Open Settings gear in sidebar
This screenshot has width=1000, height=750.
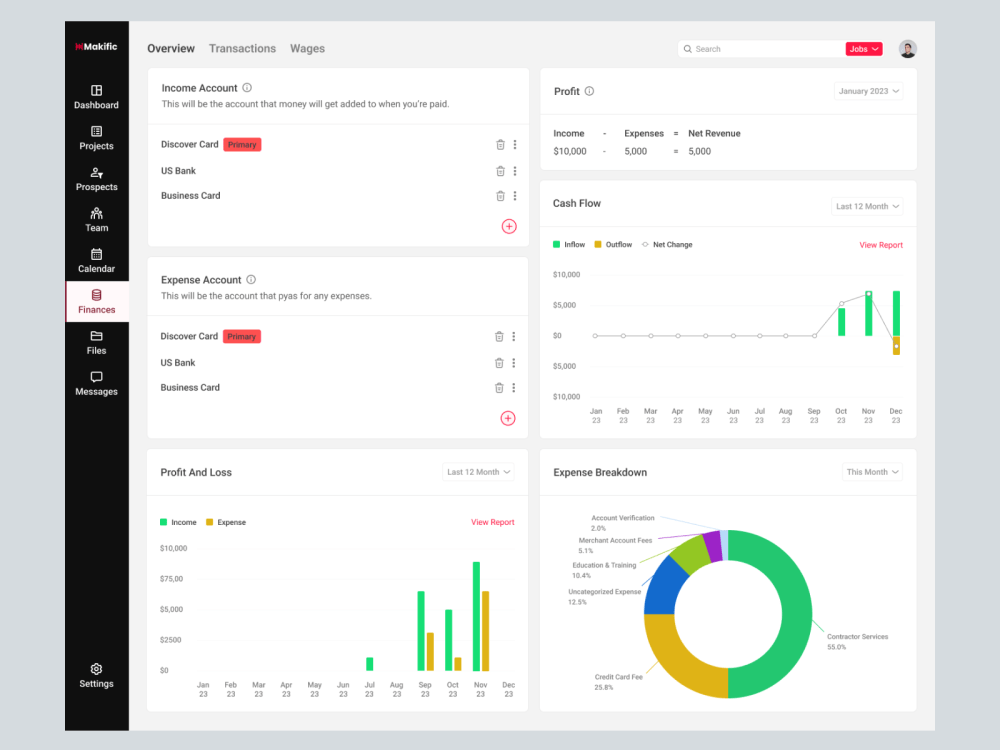pyautogui.click(x=96, y=669)
